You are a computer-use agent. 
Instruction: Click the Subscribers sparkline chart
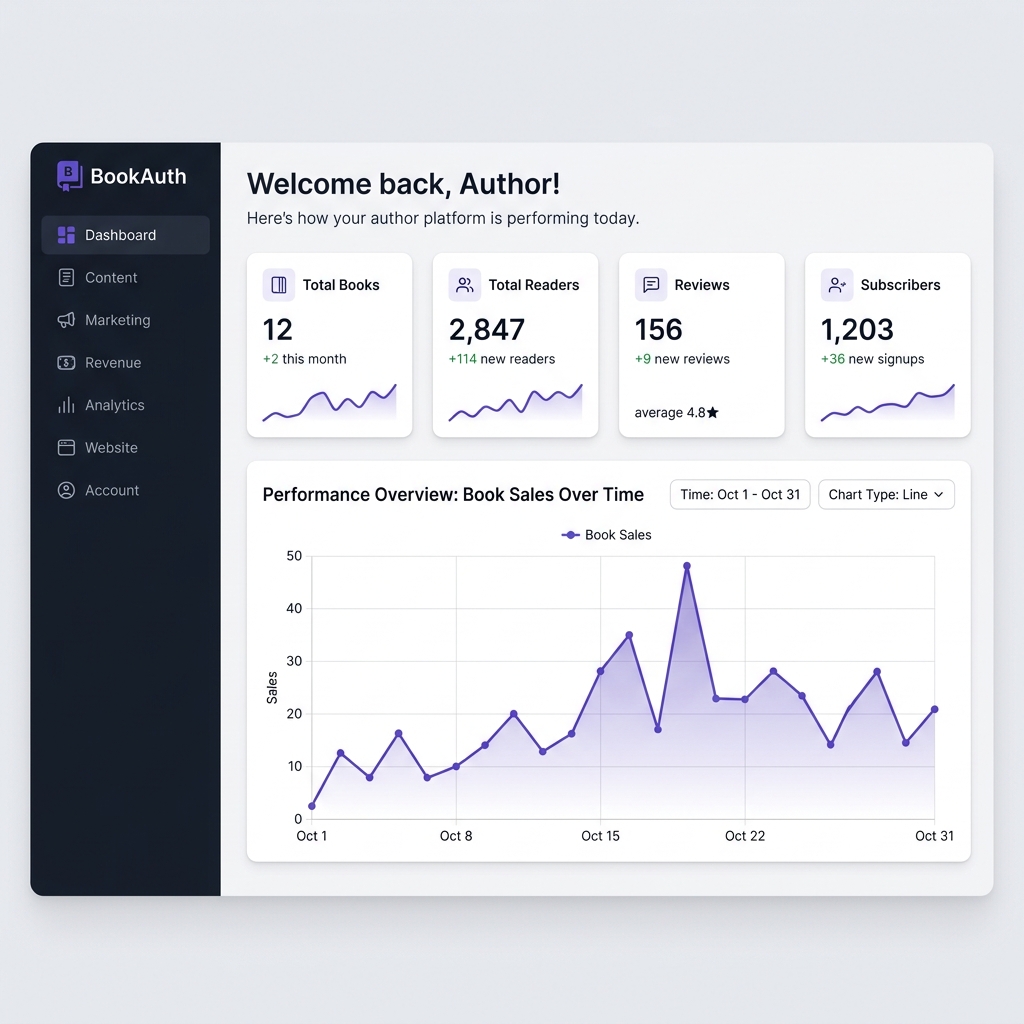(x=888, y=402)
